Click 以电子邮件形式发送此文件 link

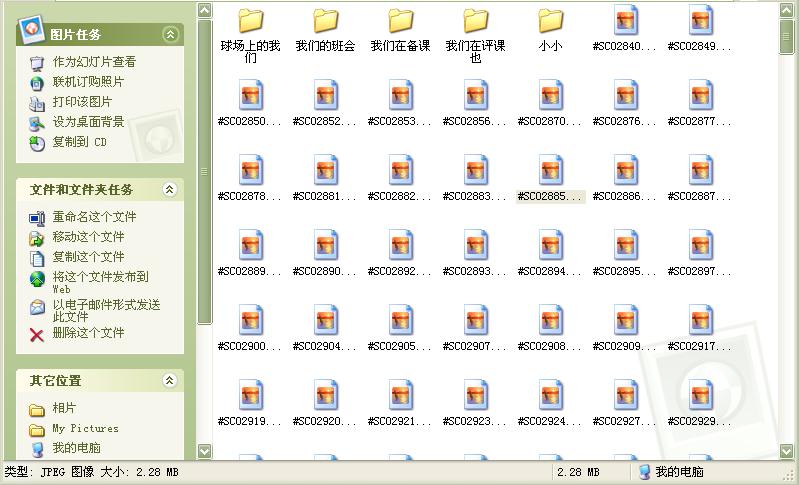click(106, 310)
